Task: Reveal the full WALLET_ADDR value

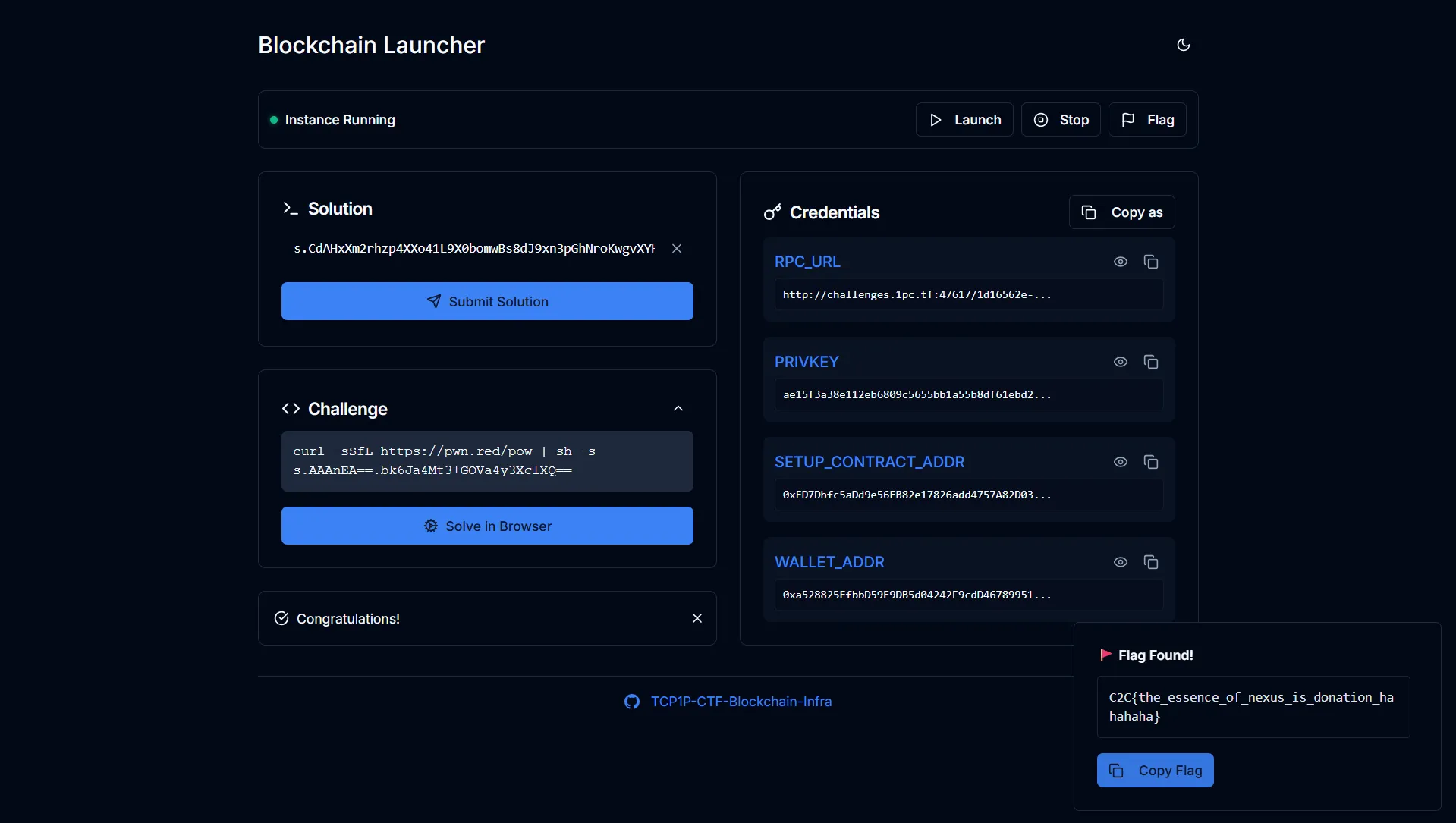Action: pyautogui.click(x=1120, y=562)
